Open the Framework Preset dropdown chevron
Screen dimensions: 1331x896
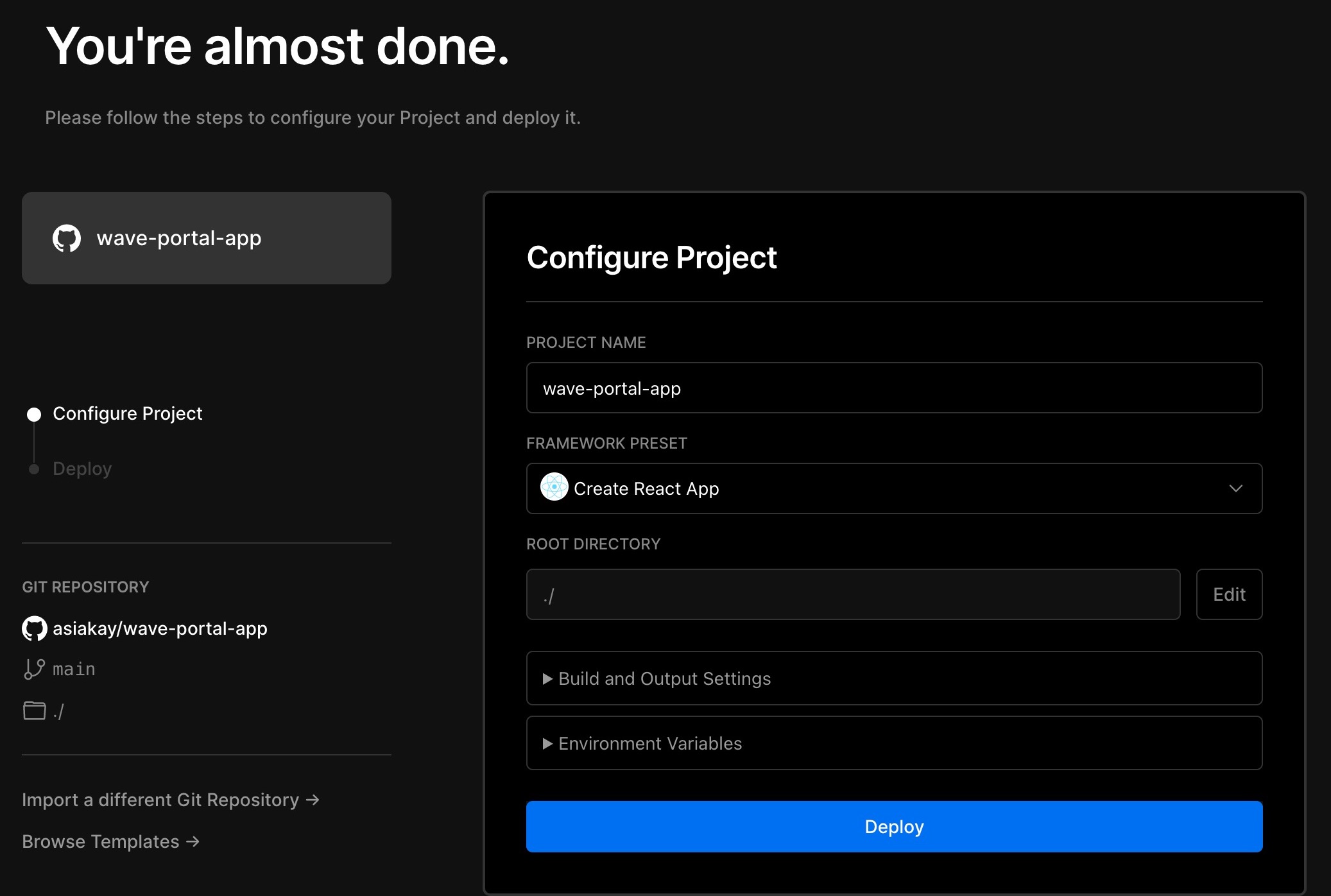(1235, 488)
